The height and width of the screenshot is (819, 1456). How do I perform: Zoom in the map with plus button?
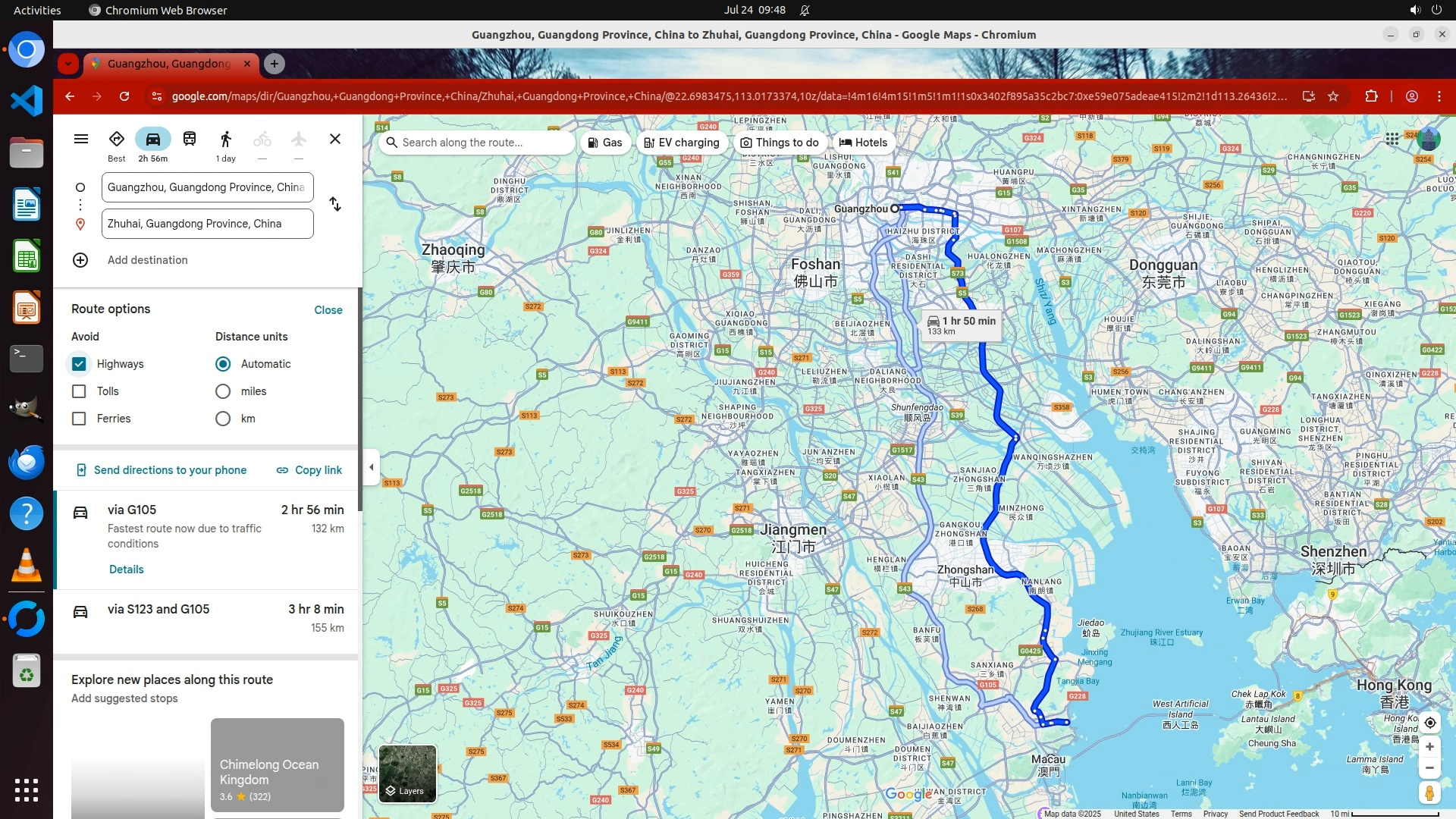1429,747
